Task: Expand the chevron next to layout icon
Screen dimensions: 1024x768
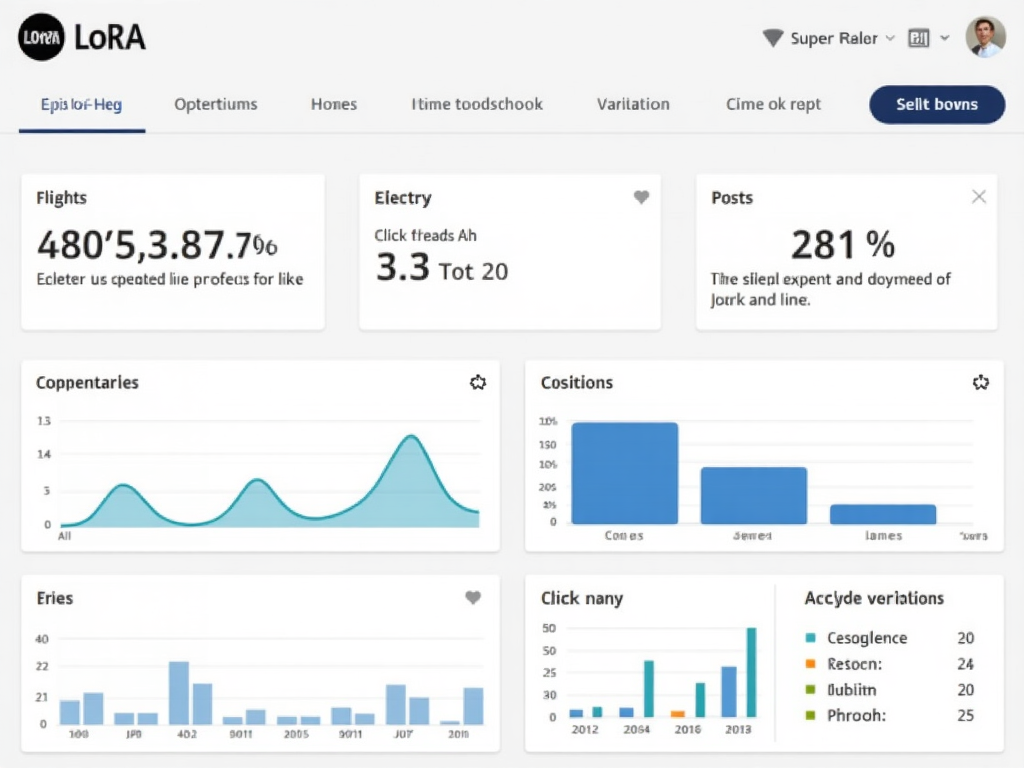Action: (x=945, y=38)
